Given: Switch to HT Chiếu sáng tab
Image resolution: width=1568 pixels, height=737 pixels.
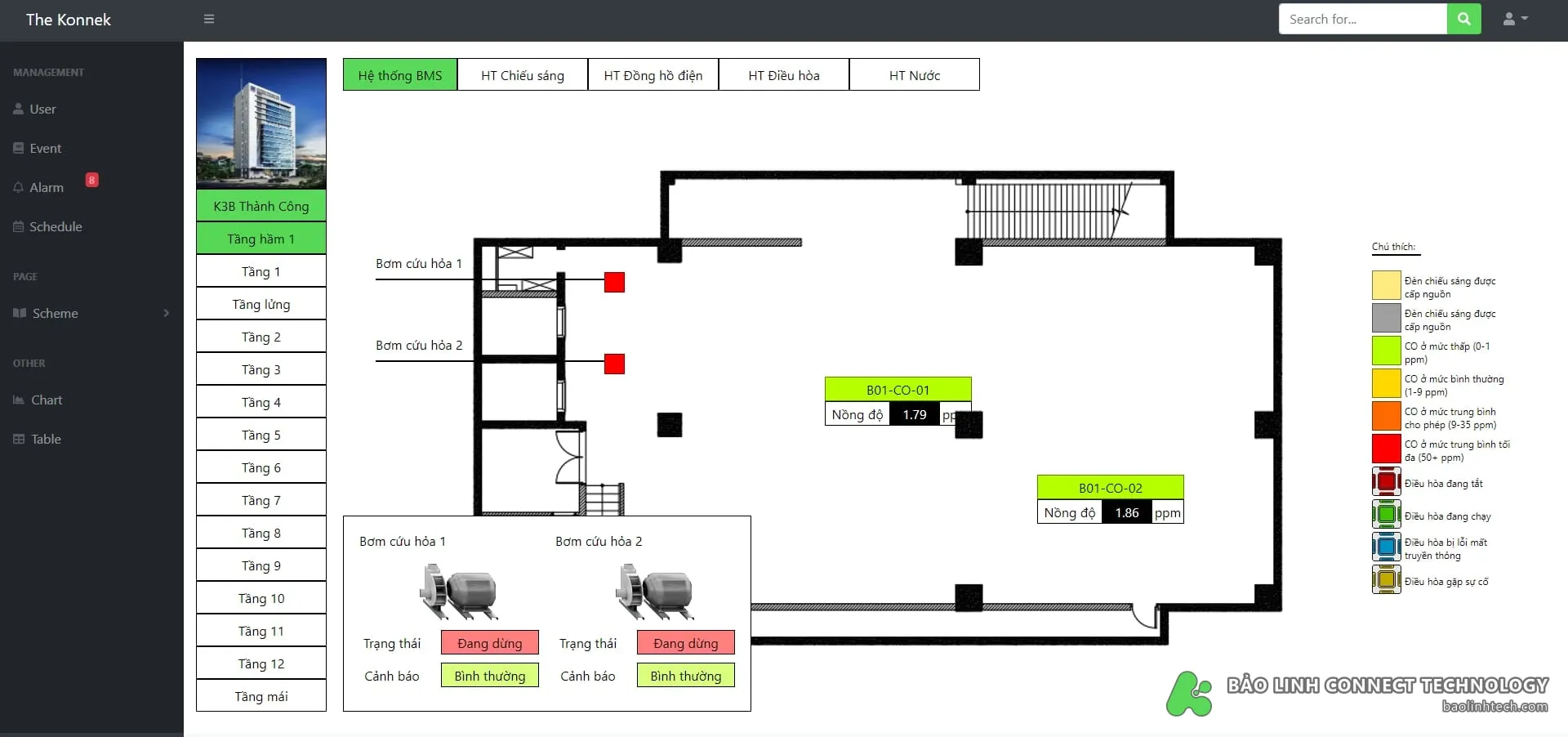Looking at the screenshot, I should [x=523, y=74].
